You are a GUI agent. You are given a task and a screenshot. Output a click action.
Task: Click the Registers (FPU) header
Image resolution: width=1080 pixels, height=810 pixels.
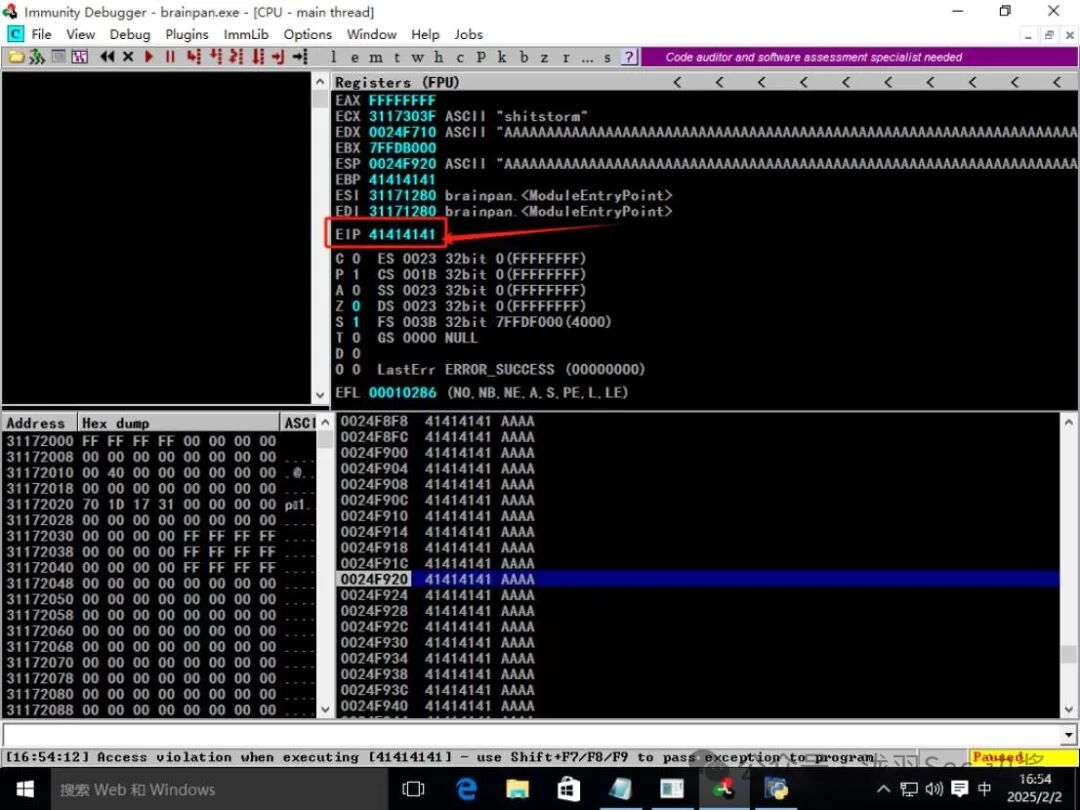click(x=397, y=82)
